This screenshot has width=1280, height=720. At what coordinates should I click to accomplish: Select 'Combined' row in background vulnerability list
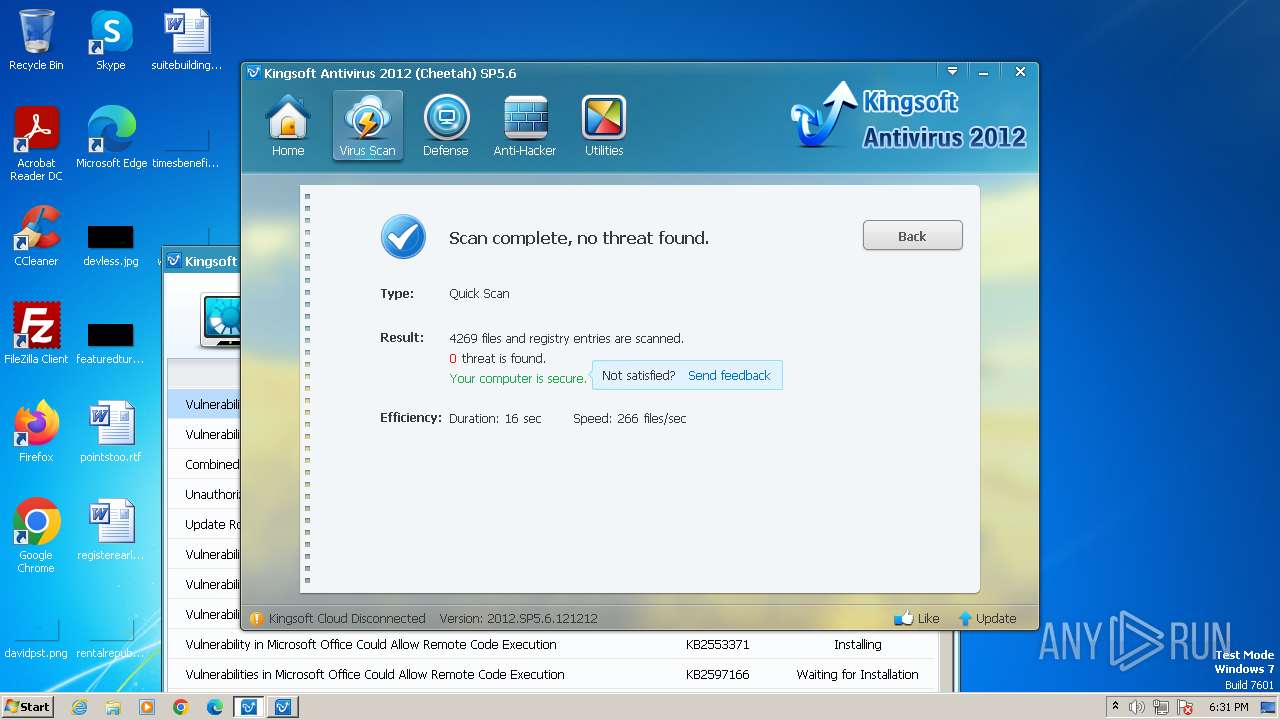[203, 465]
